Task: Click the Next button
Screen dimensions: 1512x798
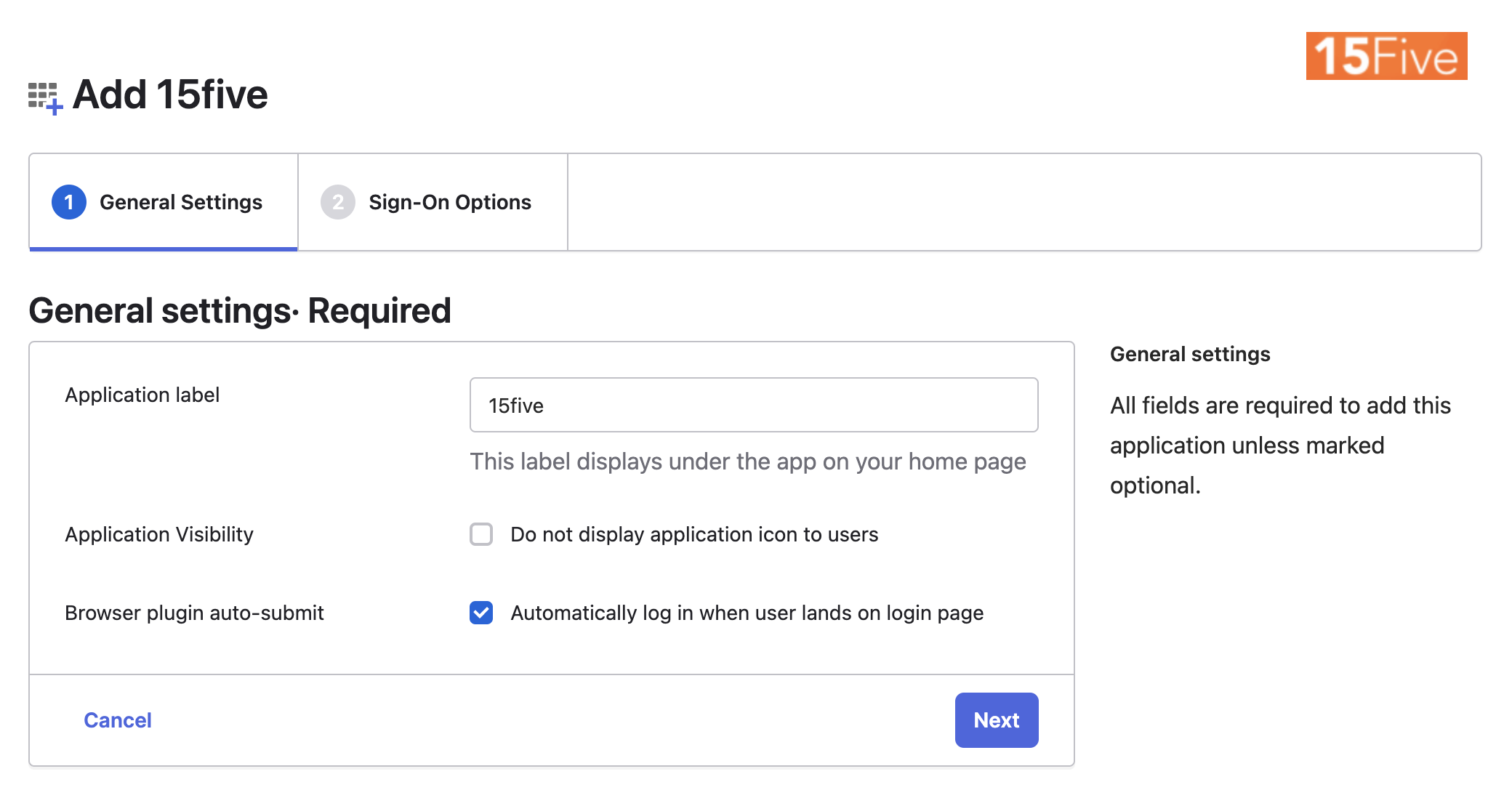Action: (x=997, y=720)
